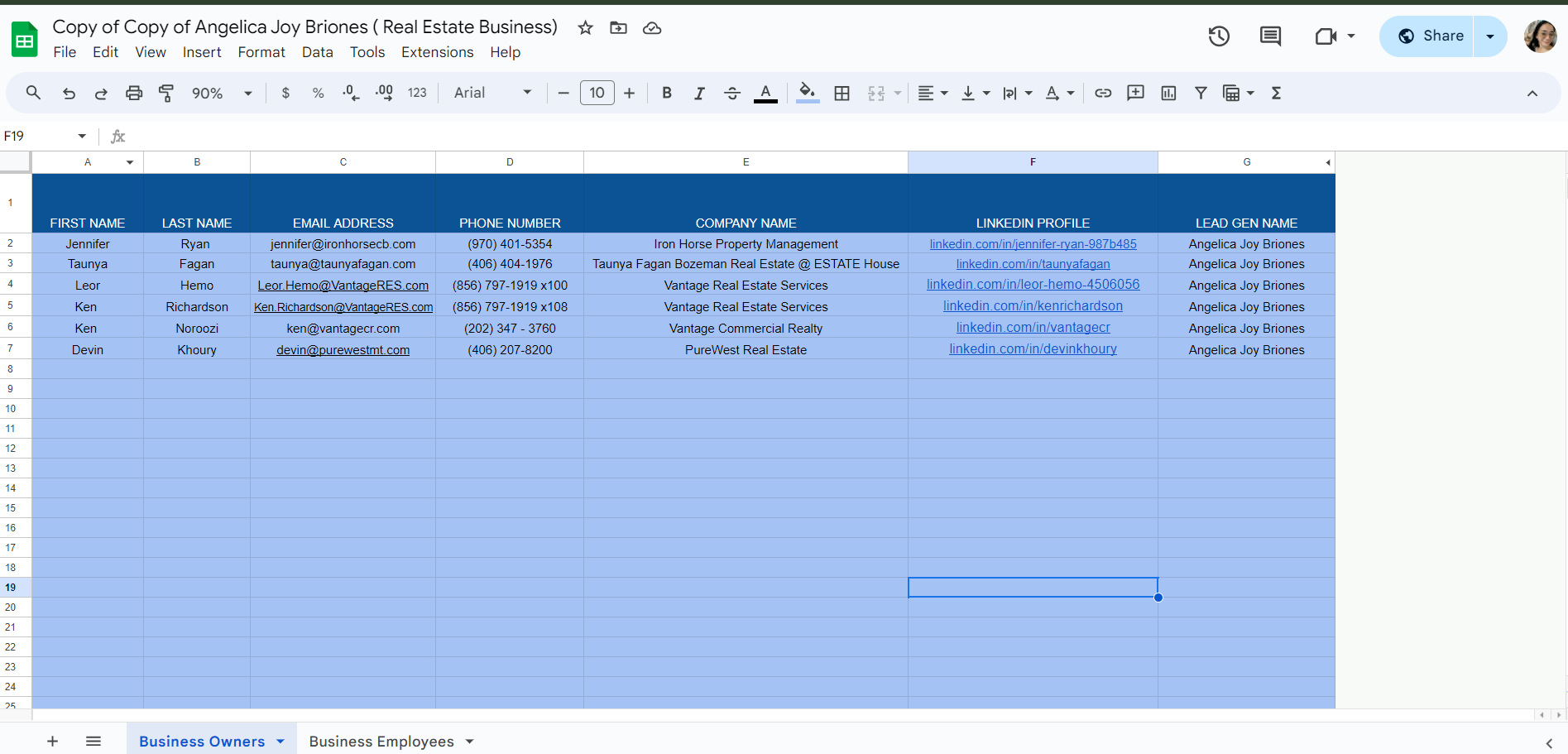Create a filter funnel icon
Screen dimensions: 1568x754
pyautogui.click(x=1201, y=93)
